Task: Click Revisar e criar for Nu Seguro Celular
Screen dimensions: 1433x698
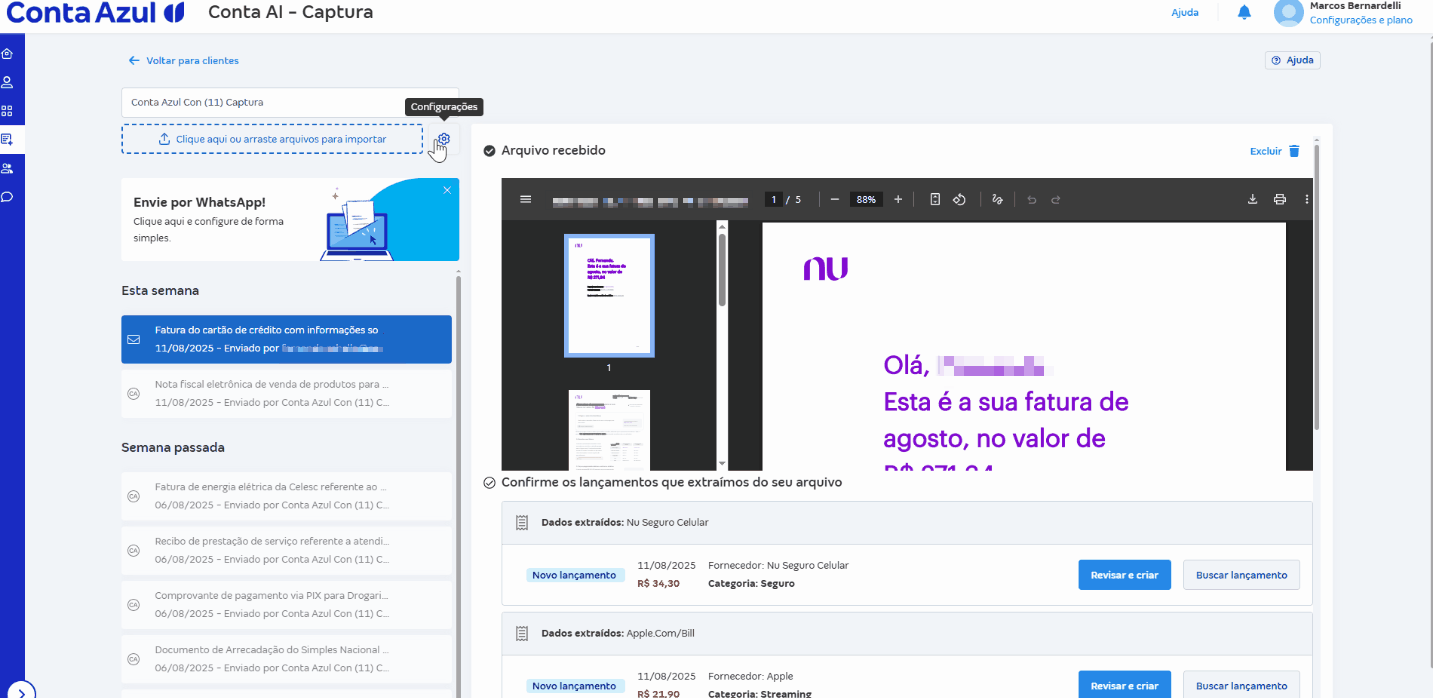Action: 1124,575
